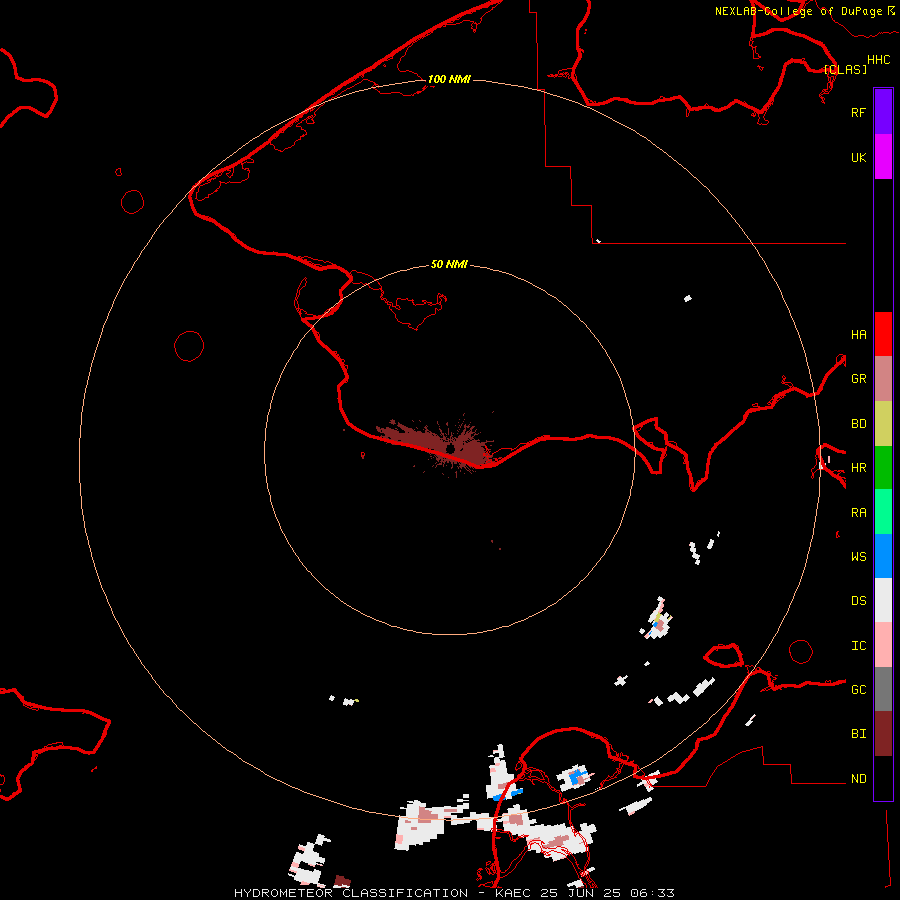The height and width of the screenshot is (900, 900).
Task: Click the DS white legend swatch
Action: [x=883, y=600]
